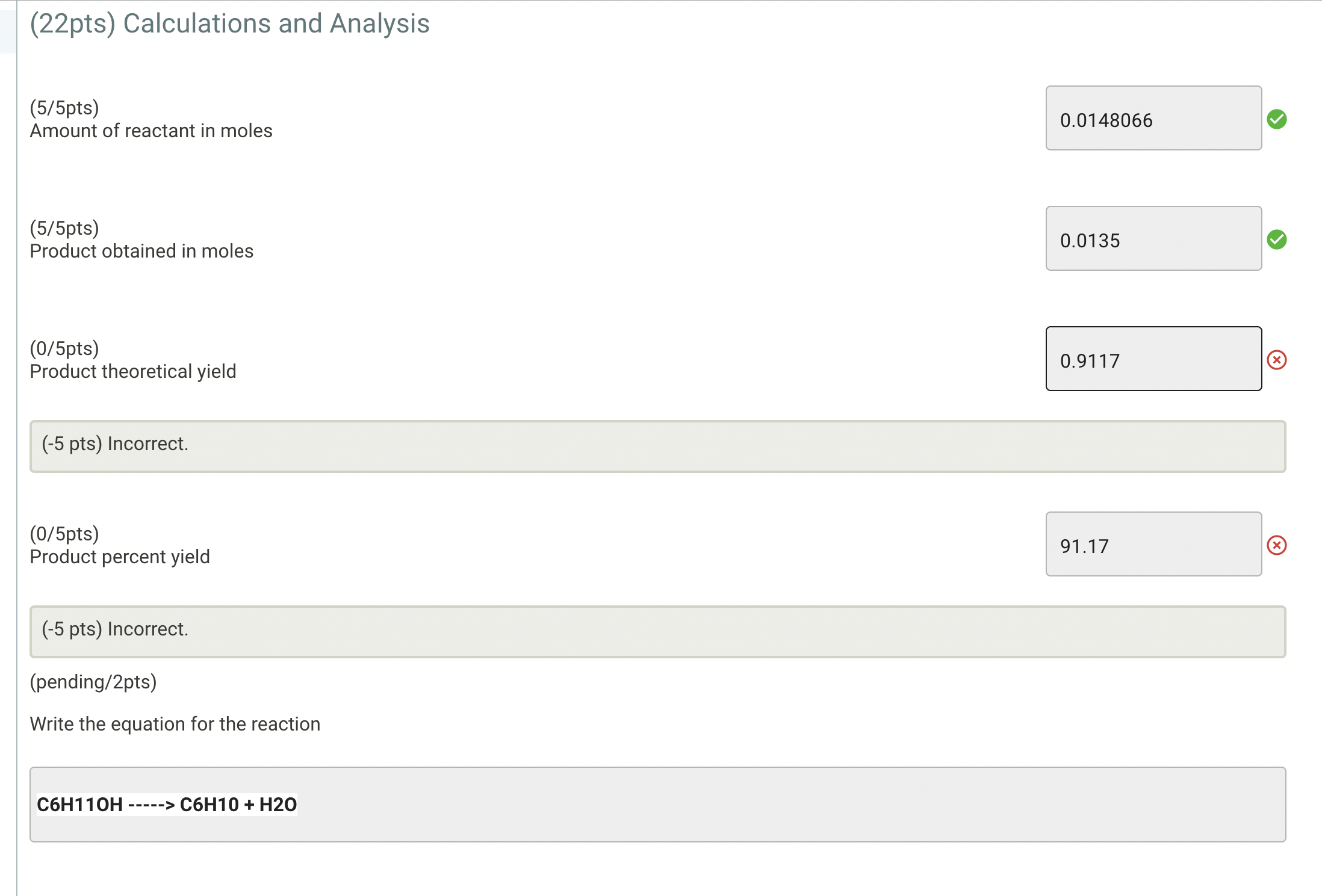Viewport: 1322px width, 896px height.
Task: Click the Product obtained in moles label
Action: pos(141,251)
